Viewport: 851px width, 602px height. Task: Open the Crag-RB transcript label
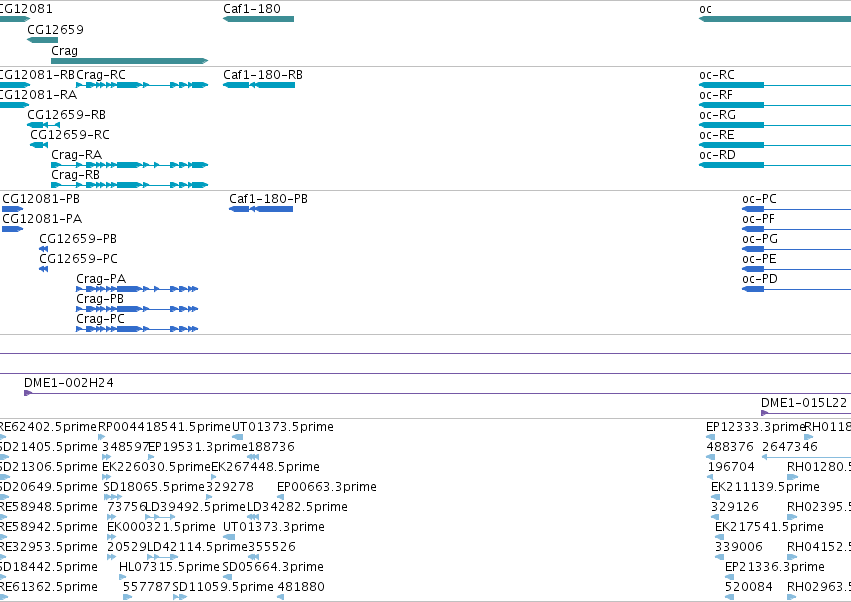(x=75, y=175)
